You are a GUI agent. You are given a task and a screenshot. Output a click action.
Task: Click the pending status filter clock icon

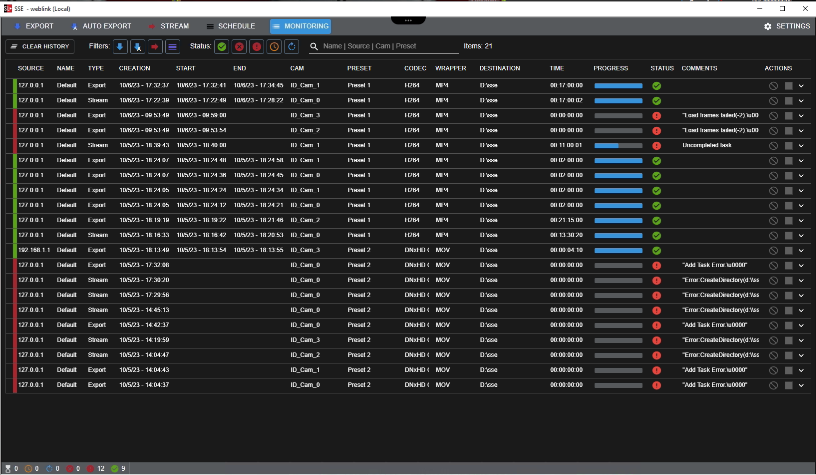(274, 46)
